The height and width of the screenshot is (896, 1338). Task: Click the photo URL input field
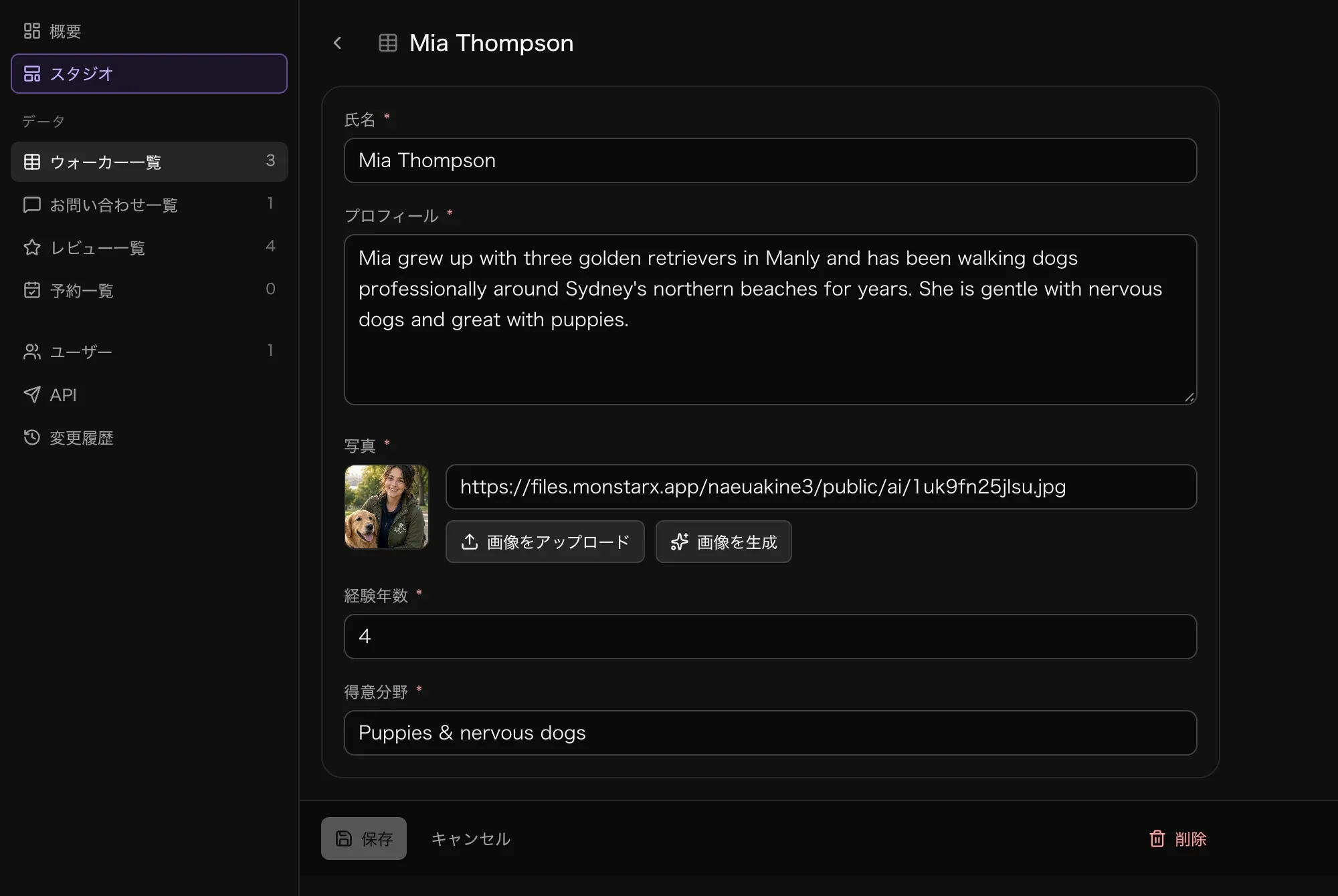(821, 487)
